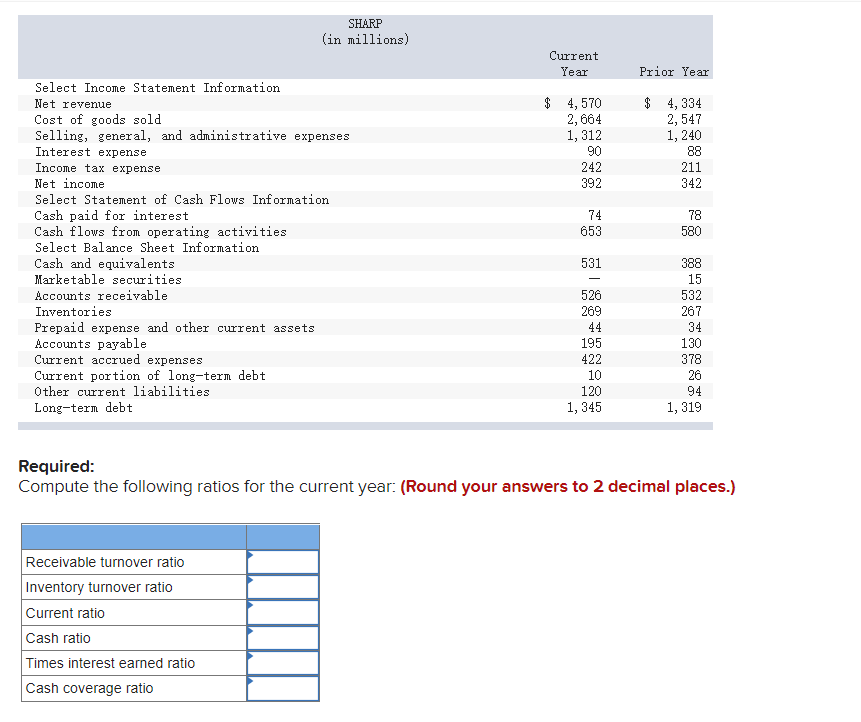Click the Times interest earned ratio input field
Viewport: 861px width, 722px height.
coord(283,662)
